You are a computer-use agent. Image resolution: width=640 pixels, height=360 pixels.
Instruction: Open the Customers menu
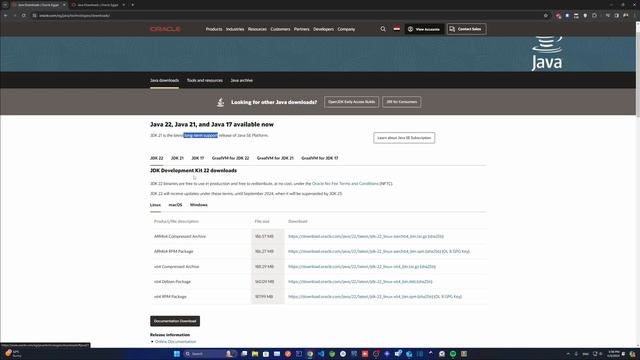coord(280,29)
